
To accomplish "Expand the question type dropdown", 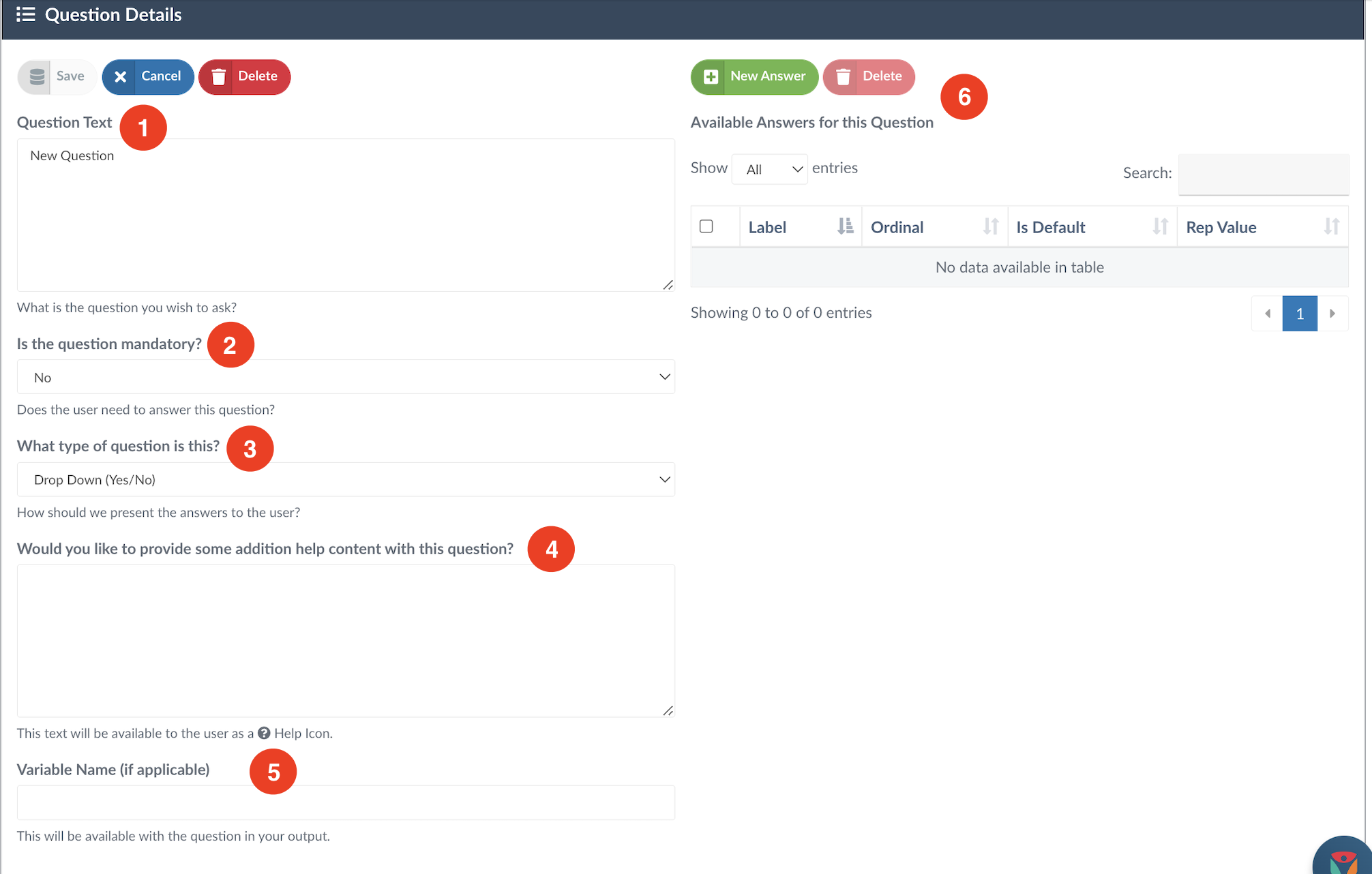I will [346, 480].
